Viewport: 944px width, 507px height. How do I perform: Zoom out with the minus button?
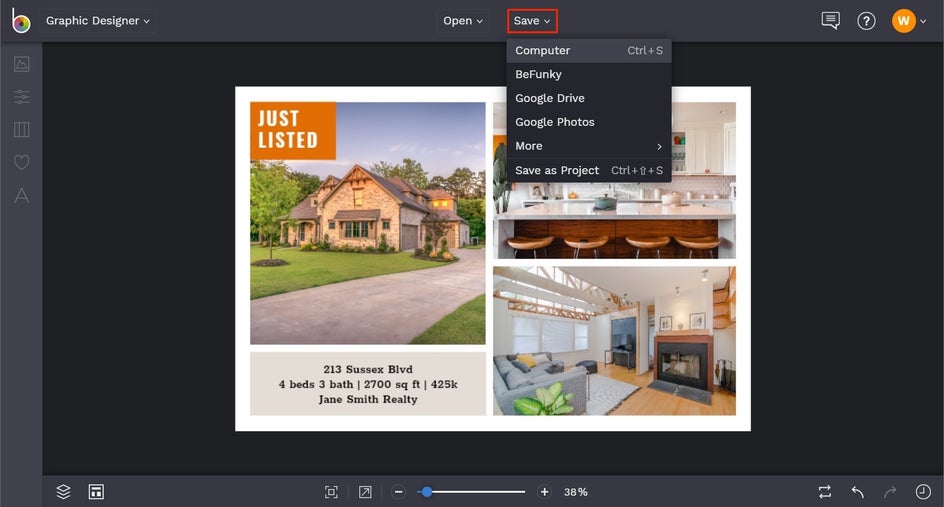(x=398, y=492)
